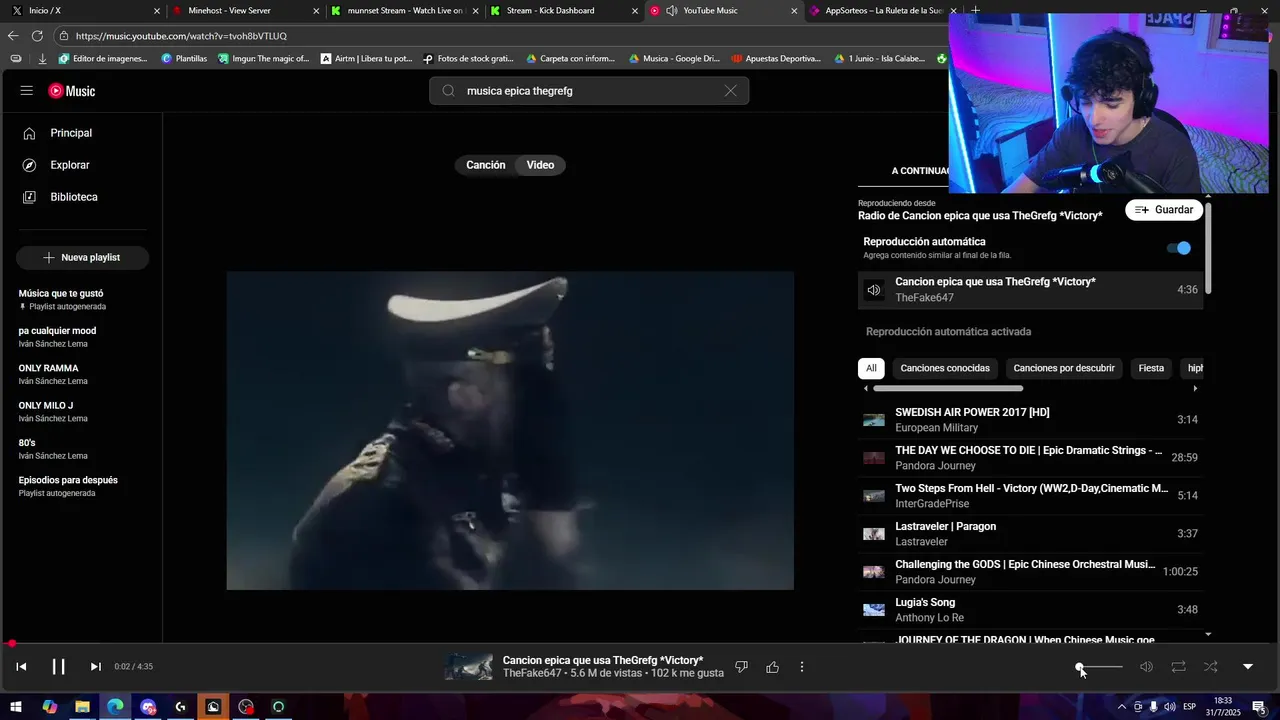
Task: Click the playing music video
Action: point(510,430)
